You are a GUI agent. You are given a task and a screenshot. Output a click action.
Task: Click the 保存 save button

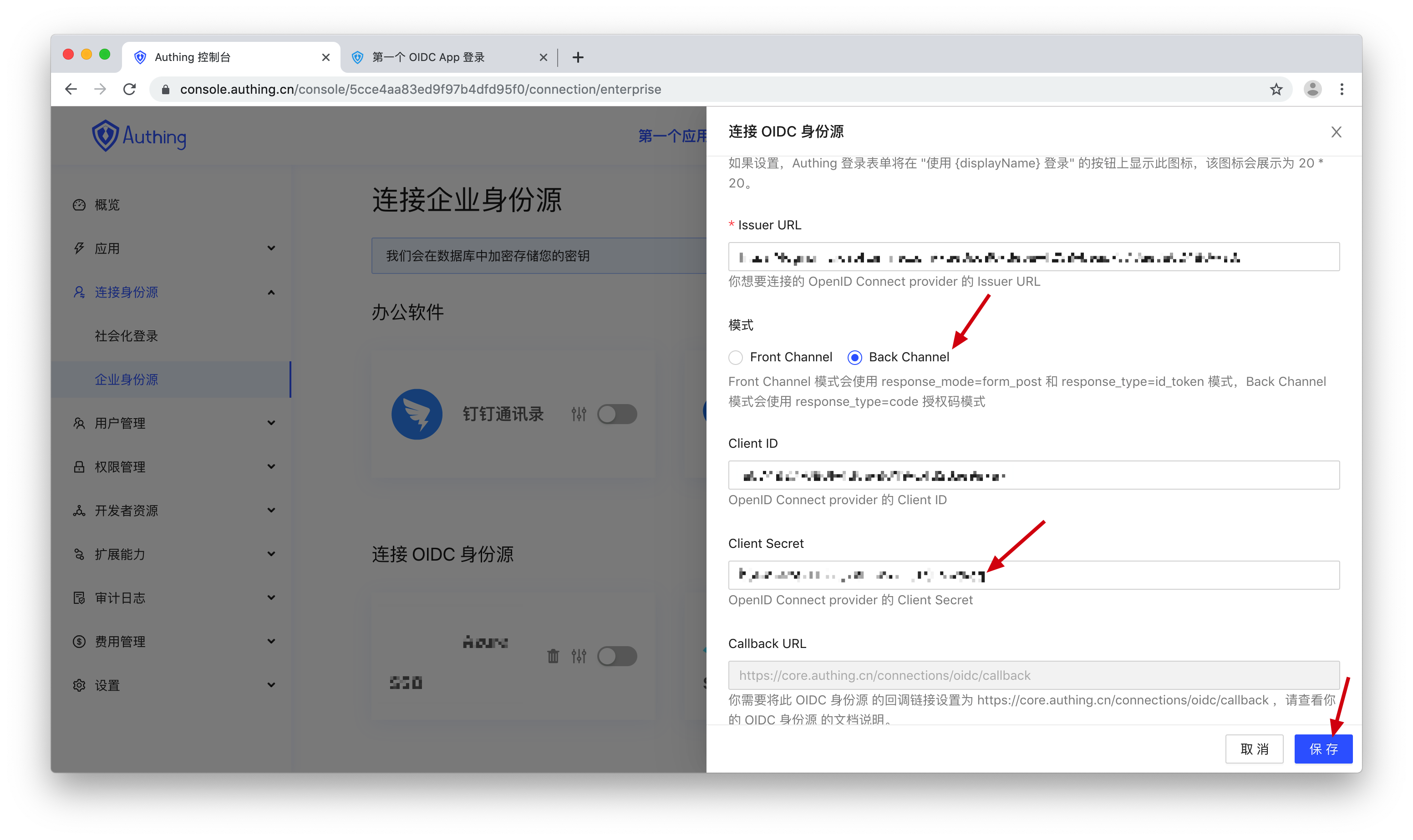(1323, 749)
